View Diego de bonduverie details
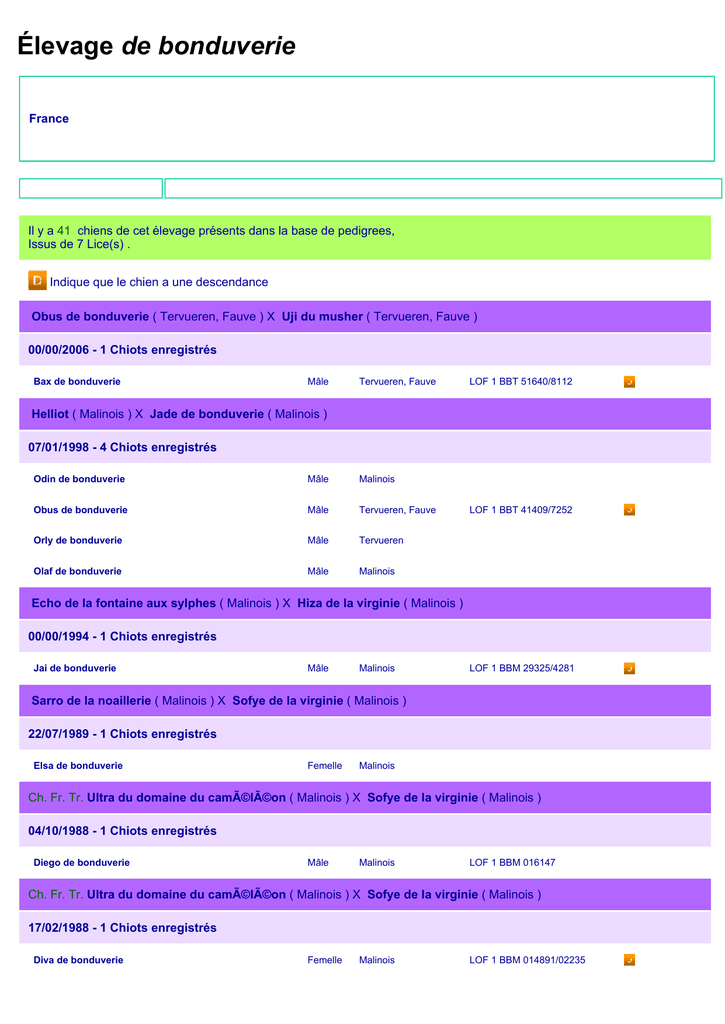The height and width of the screenshot is (1024, 725). pos(82,862)
